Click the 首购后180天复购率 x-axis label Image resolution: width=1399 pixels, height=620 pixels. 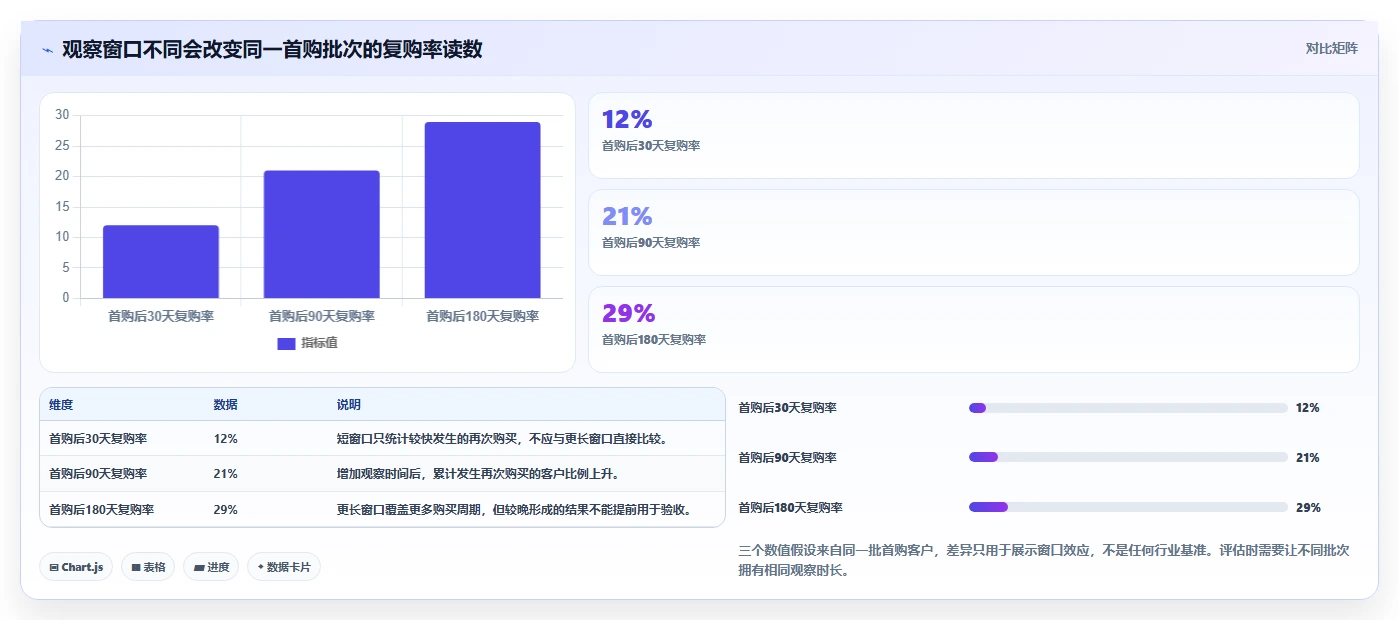tap(482, 316)
